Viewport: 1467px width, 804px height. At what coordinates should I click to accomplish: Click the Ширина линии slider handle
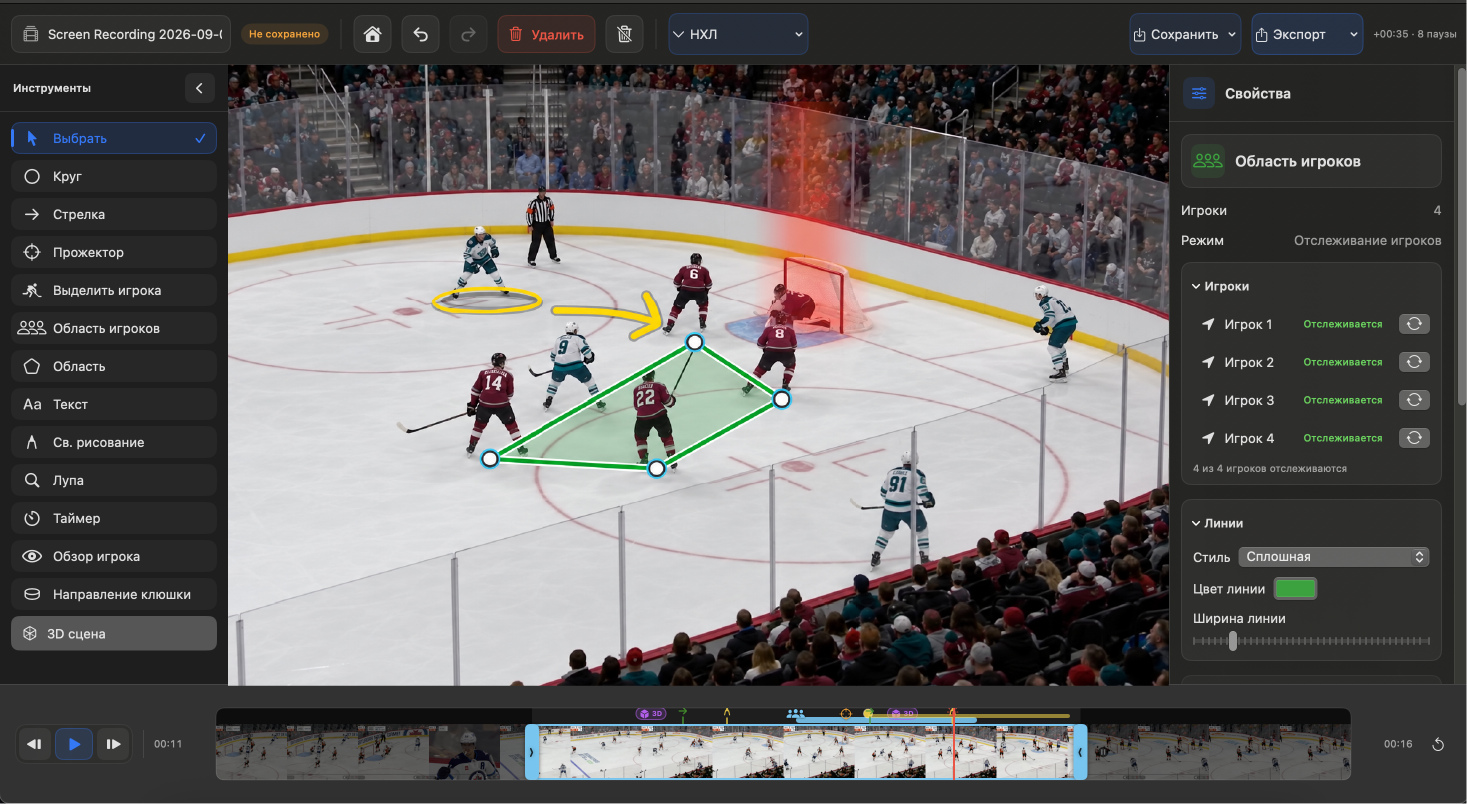point(1233,641)
